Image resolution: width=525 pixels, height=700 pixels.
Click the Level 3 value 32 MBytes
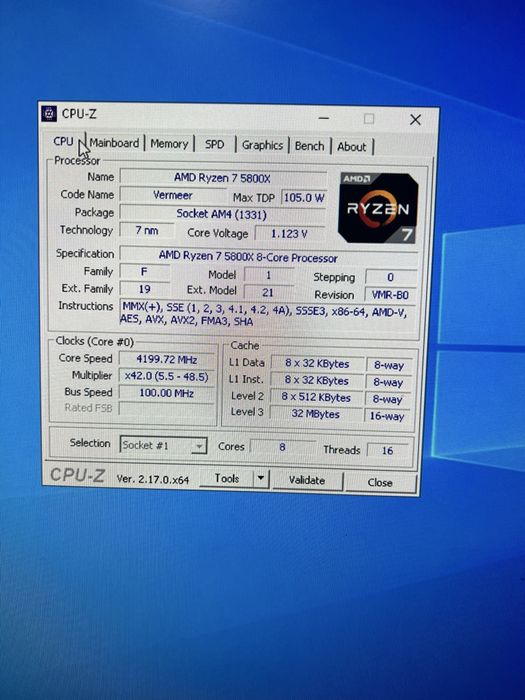click(316, 414)
